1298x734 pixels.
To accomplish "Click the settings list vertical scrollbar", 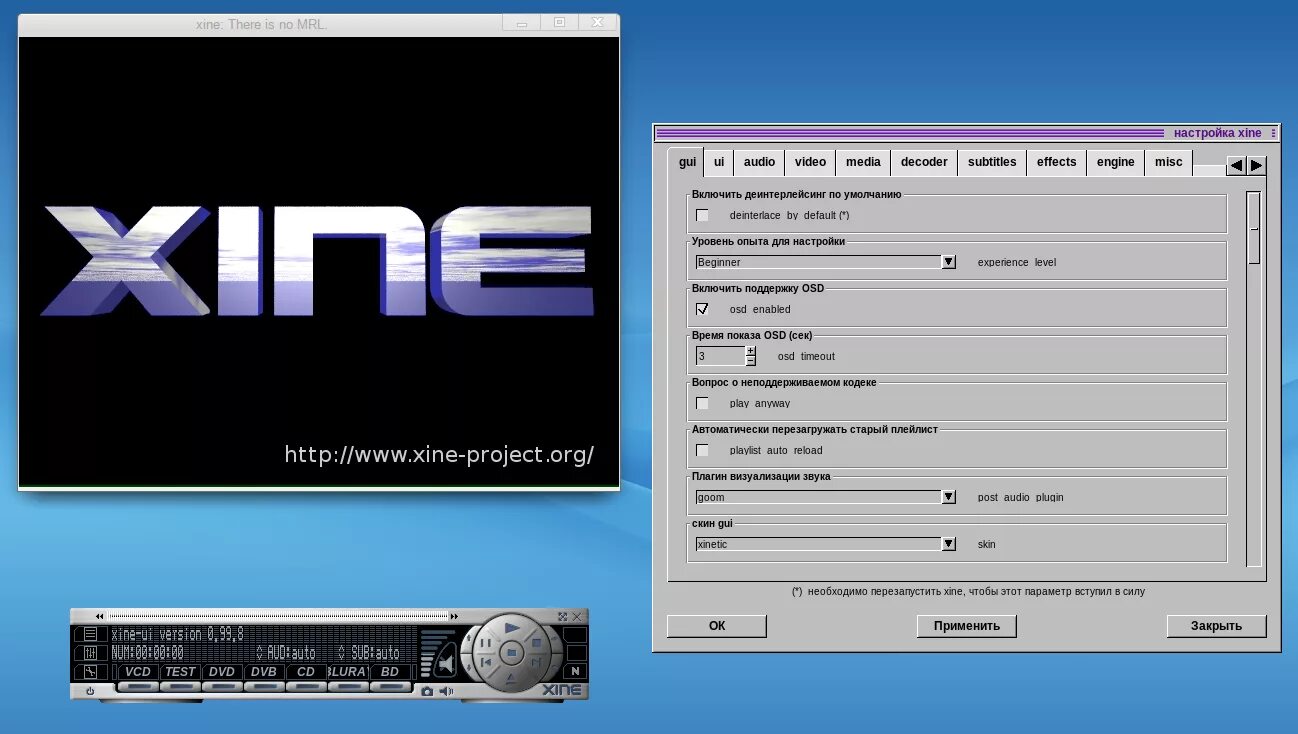I will (1254, 378).
